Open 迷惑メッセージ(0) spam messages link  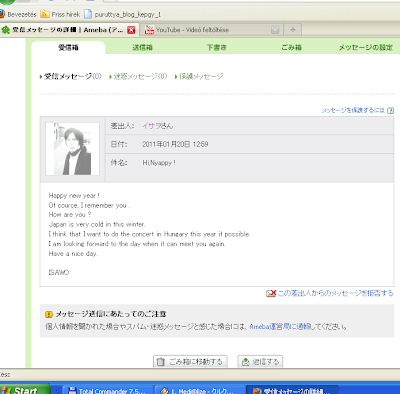(140, 76)
